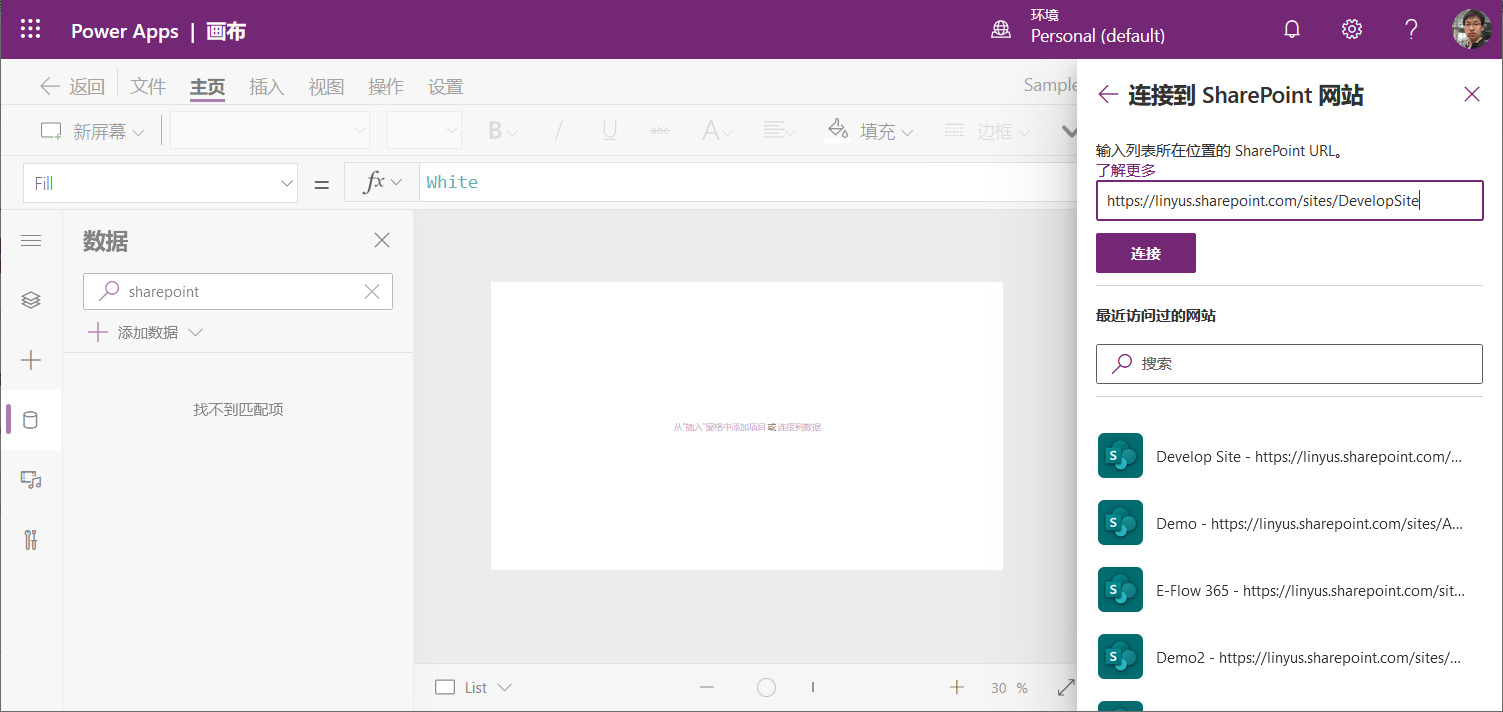Click the zoom slider handle

pyautogui.click(x=766, y=687)
